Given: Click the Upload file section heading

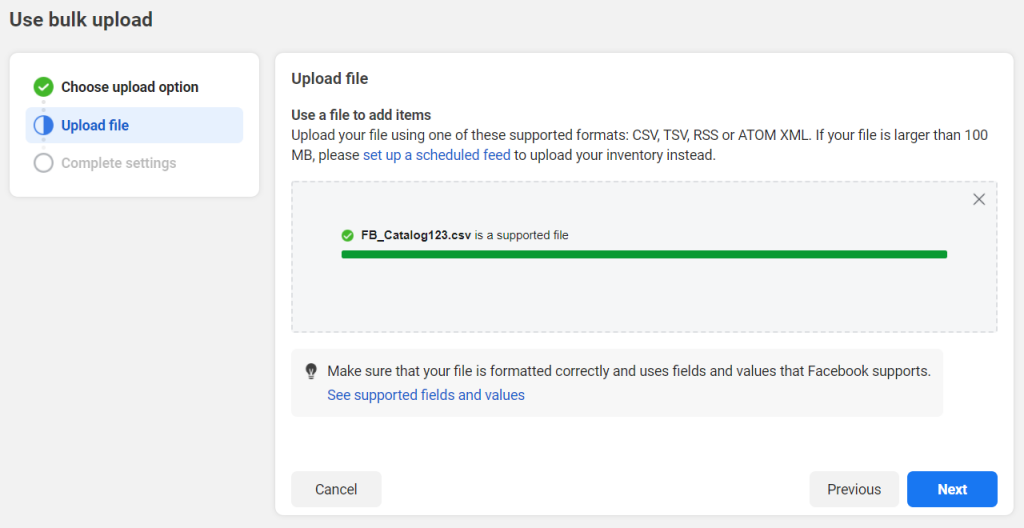Looking at the screenshot, I should click(330, 78).
